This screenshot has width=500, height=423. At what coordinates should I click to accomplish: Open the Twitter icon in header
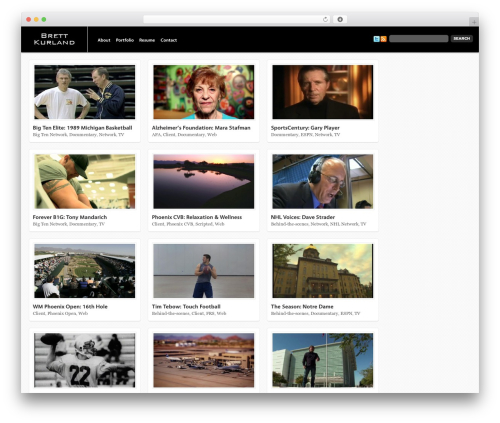[x=376, y=39]
